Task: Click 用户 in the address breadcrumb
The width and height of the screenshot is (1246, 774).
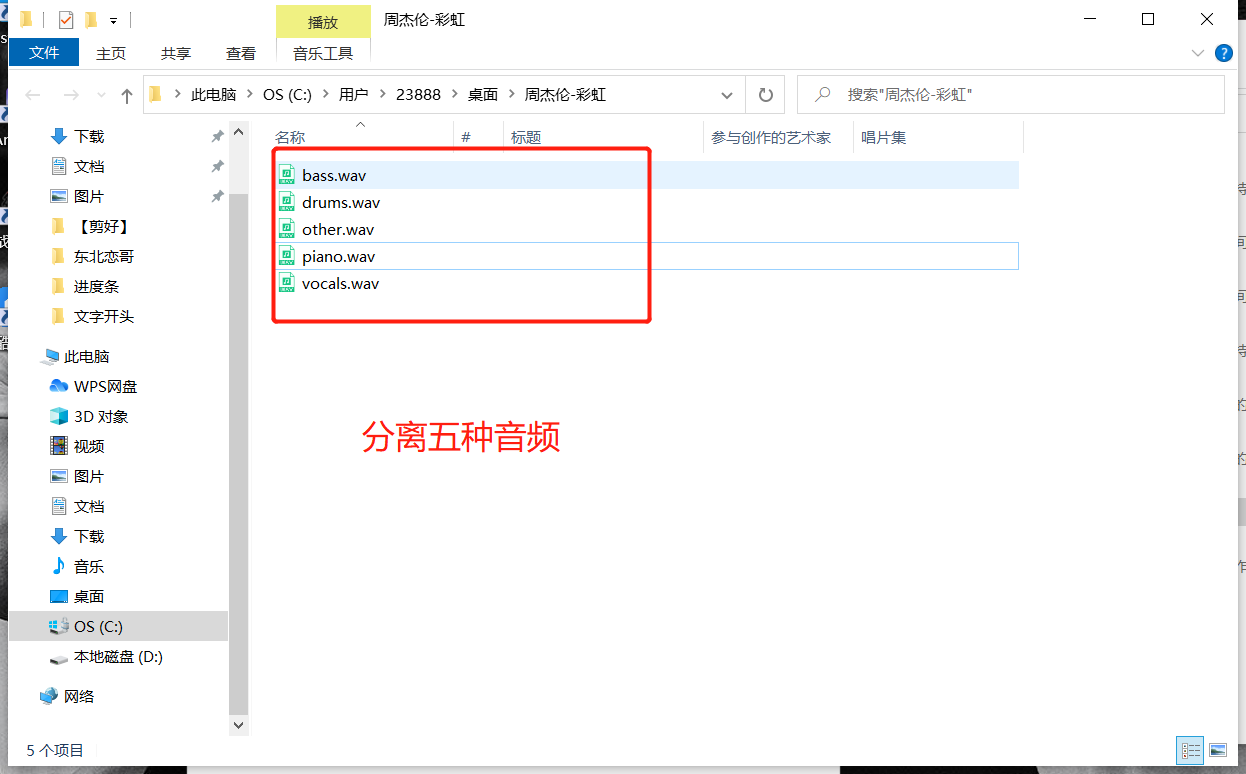Action: coord(353,95)
